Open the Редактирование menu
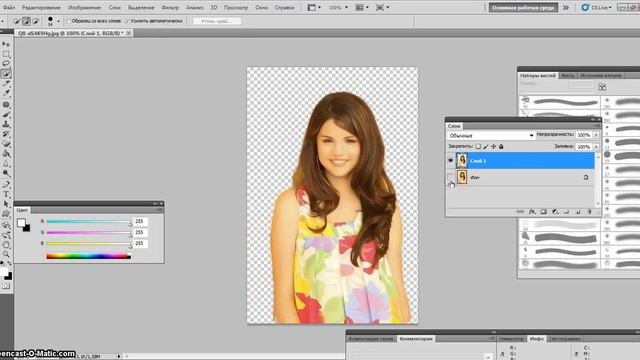 pyautogui.click(x=41, y=7)
